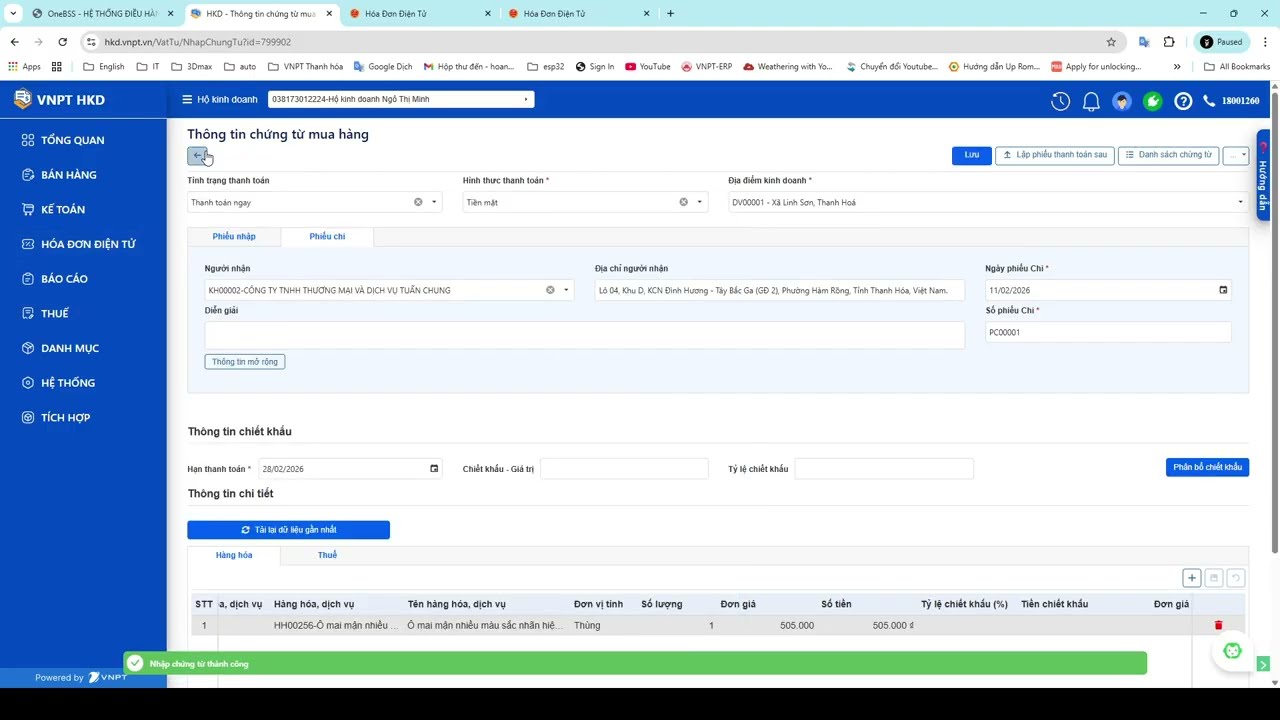1280x720 pixels.
Task: Open the business household selector dropdown
Action: tap(401, 99)
